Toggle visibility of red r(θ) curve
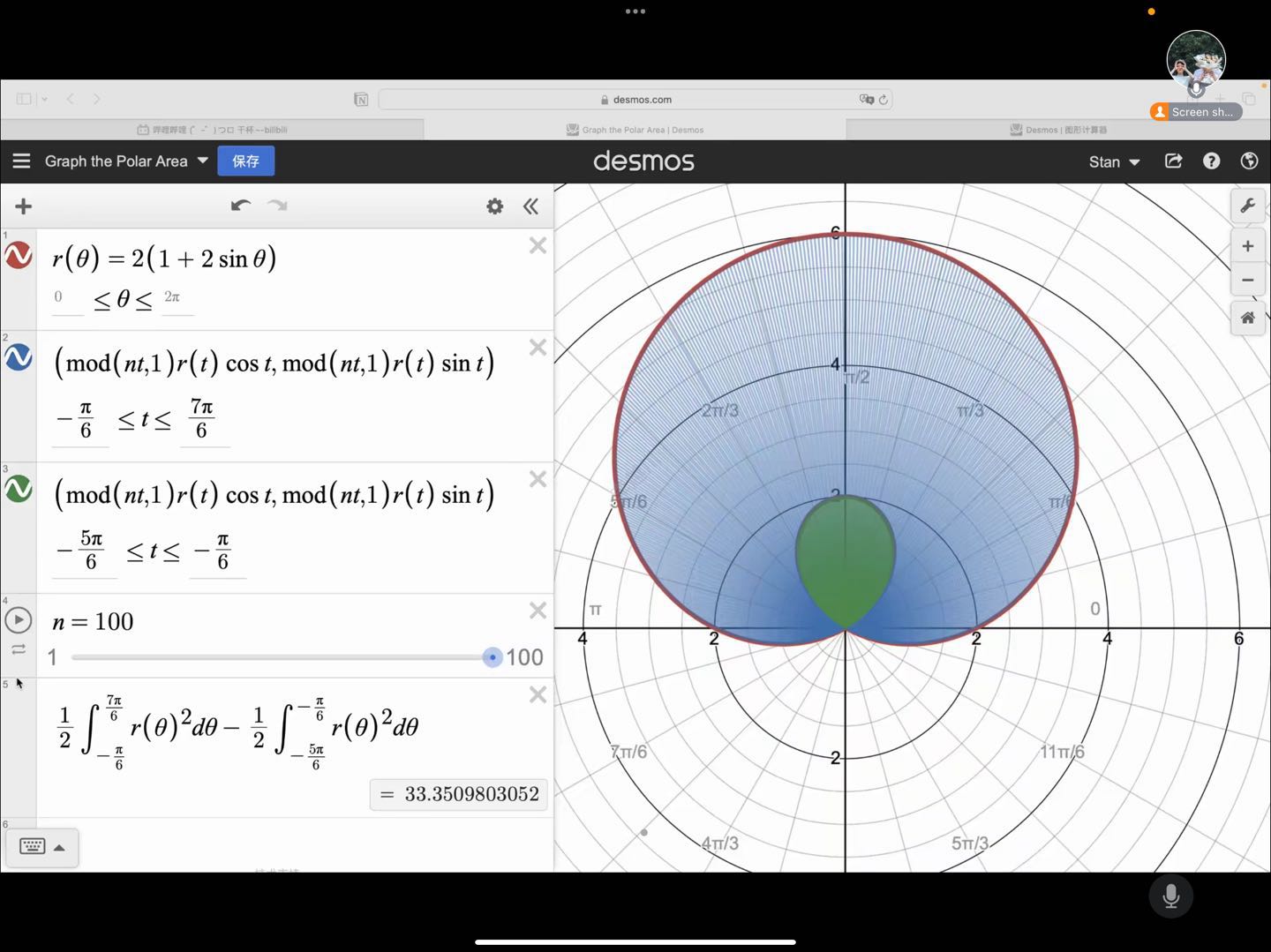 pyautogui.click(x=19, y=256)
